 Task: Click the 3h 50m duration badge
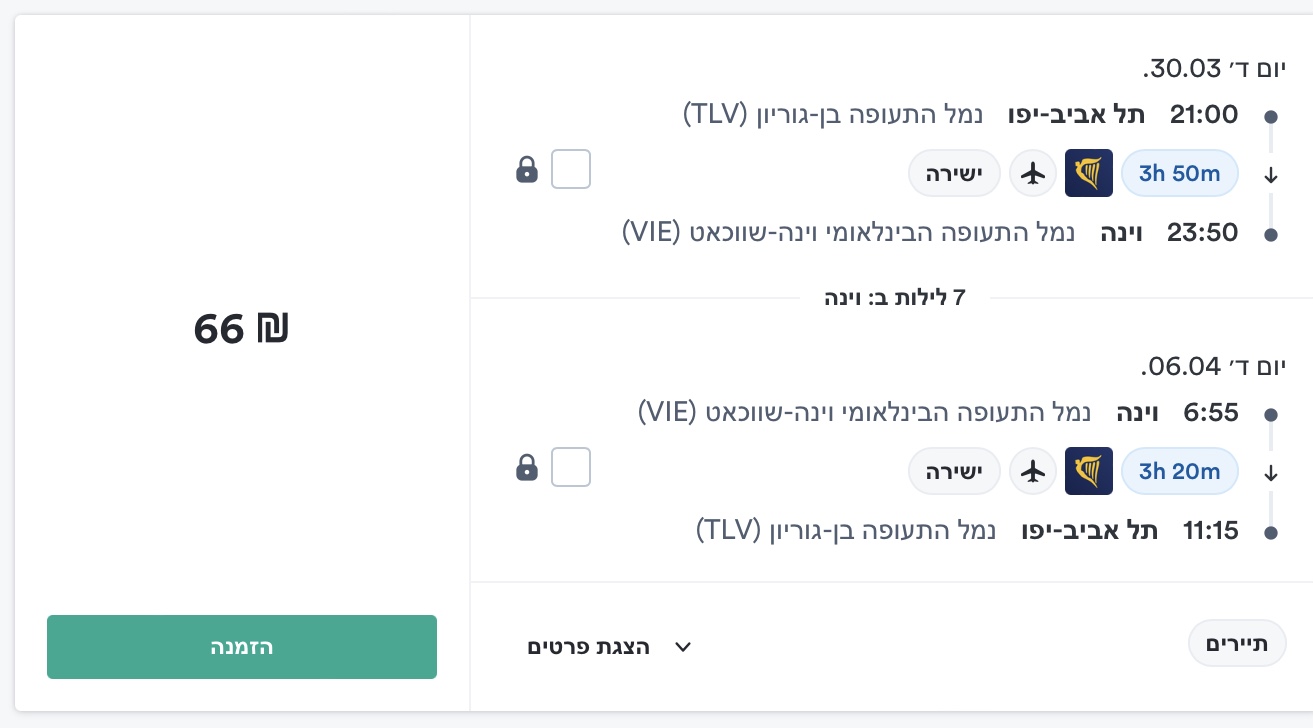1180,173
